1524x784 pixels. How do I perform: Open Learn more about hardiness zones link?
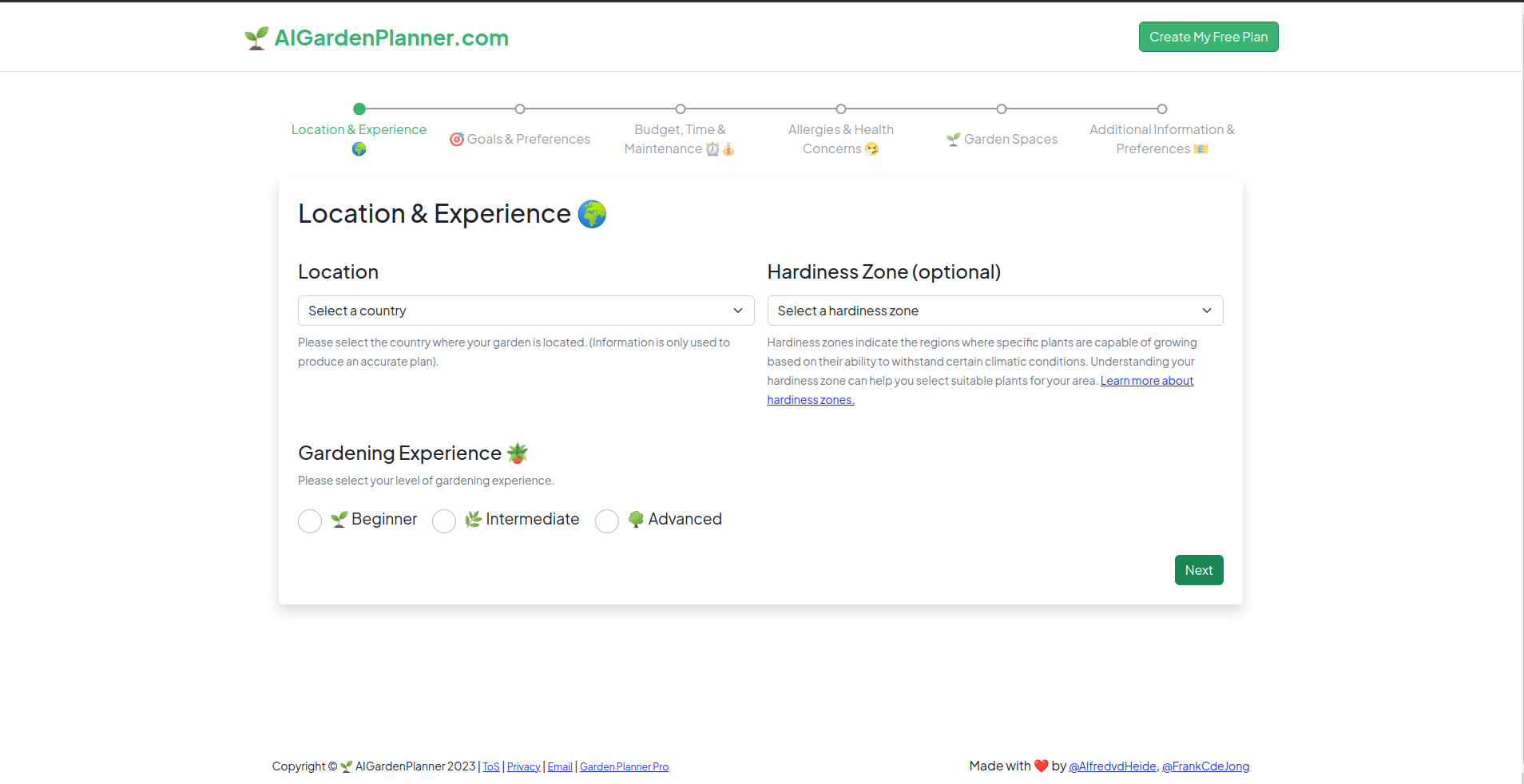click(1147, 381)
